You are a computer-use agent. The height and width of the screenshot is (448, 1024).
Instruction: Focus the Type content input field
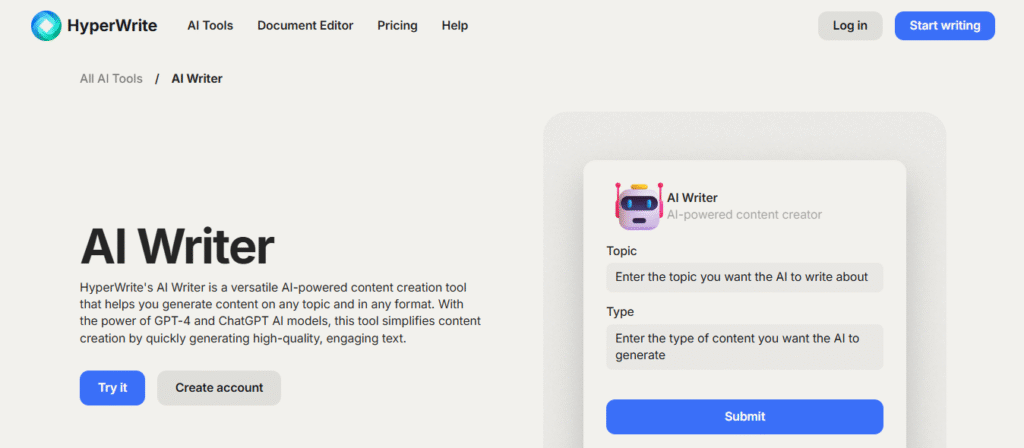click(x=744, y=346)
